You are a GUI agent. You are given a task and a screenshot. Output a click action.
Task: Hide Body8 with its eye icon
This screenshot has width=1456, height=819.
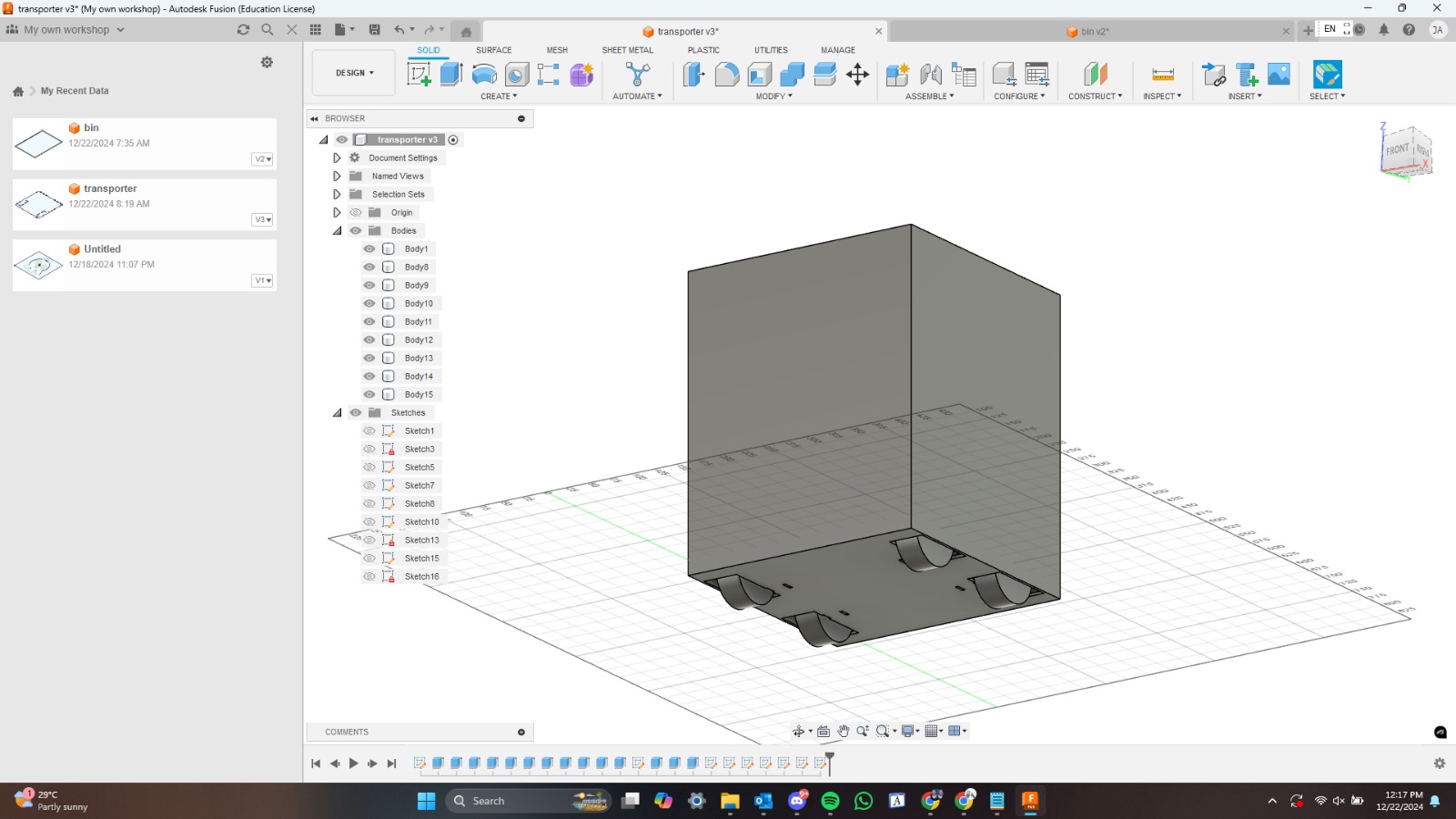369,267
